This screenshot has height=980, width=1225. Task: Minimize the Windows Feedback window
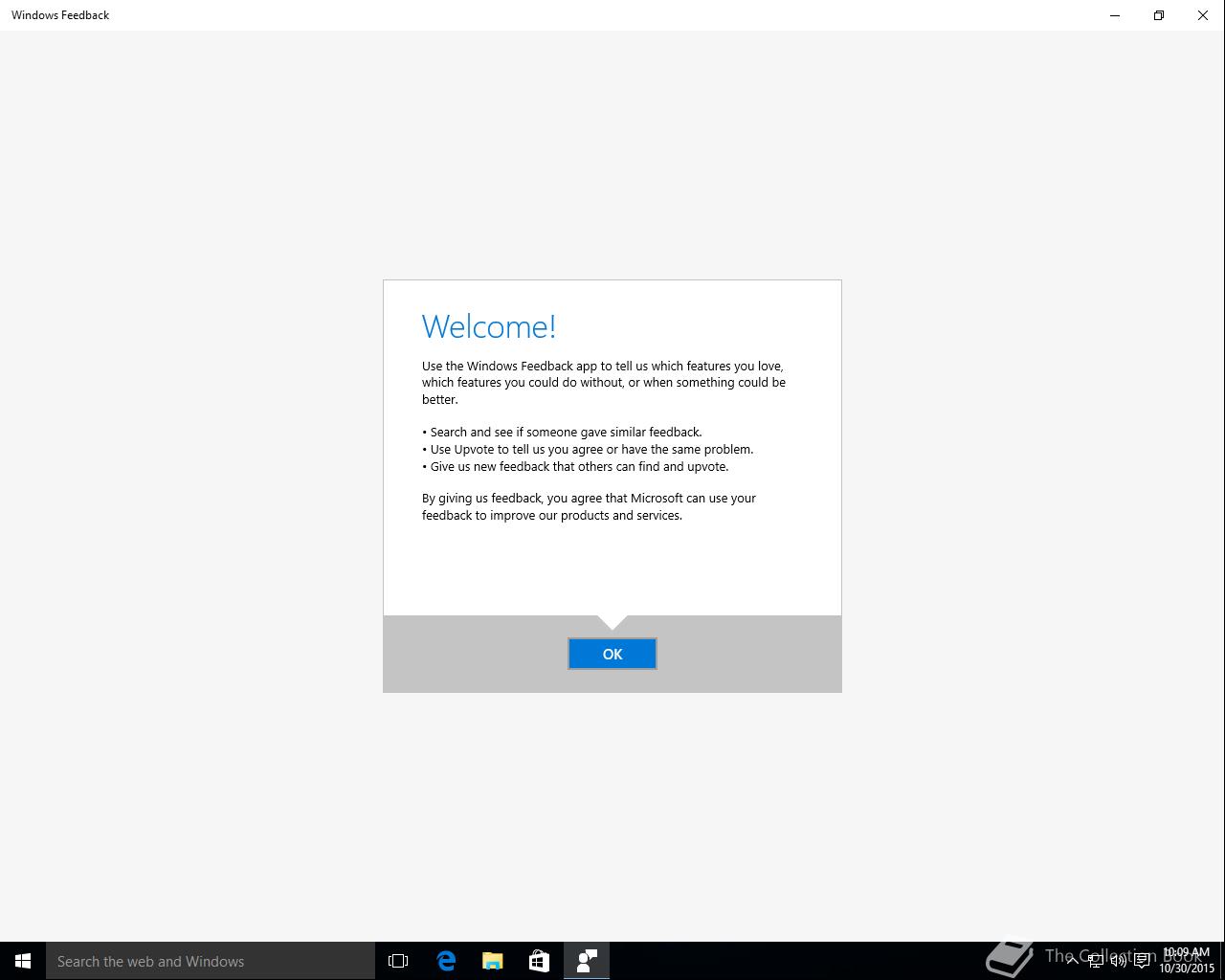click(1115, 15)
